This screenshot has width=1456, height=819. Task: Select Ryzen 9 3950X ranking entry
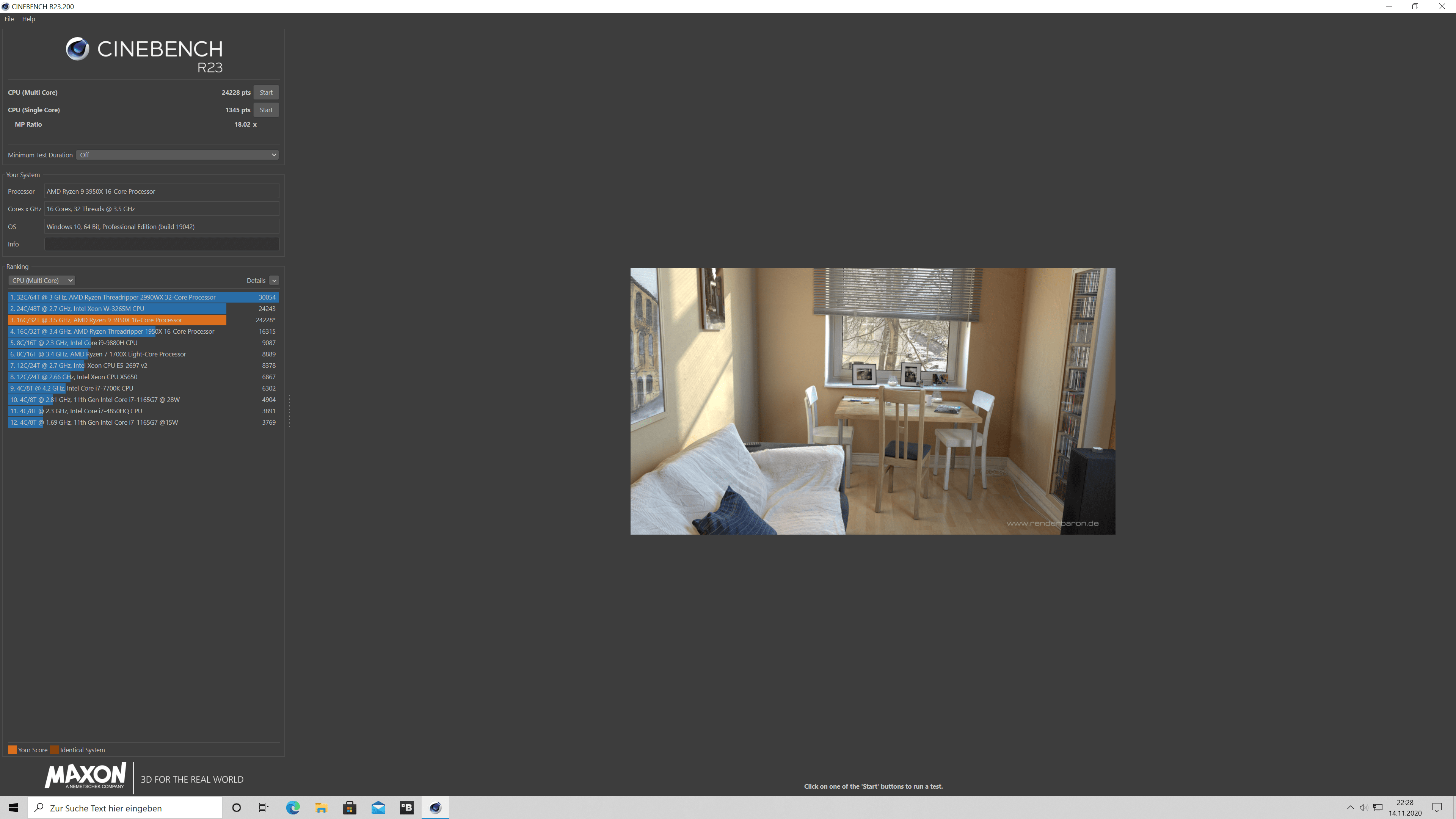117,320
